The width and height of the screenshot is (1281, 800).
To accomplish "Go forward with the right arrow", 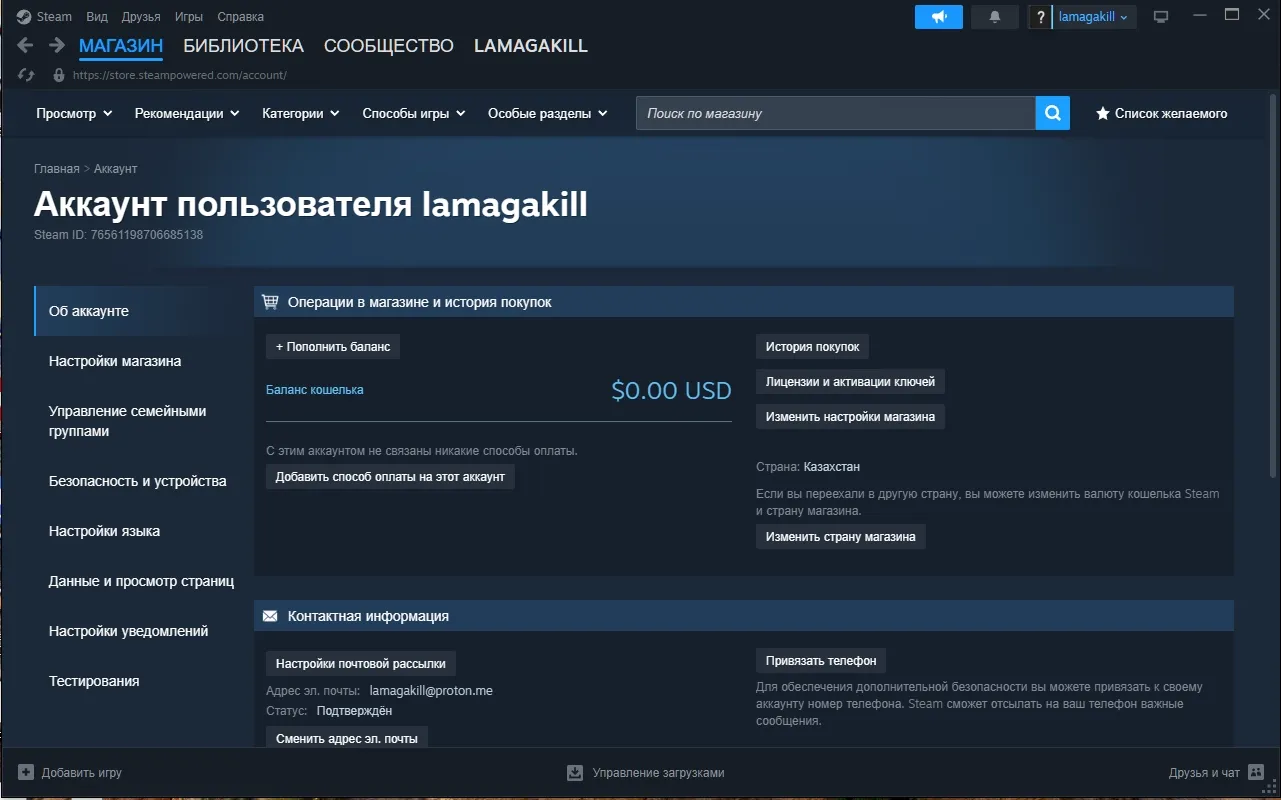I will (57, 46).
